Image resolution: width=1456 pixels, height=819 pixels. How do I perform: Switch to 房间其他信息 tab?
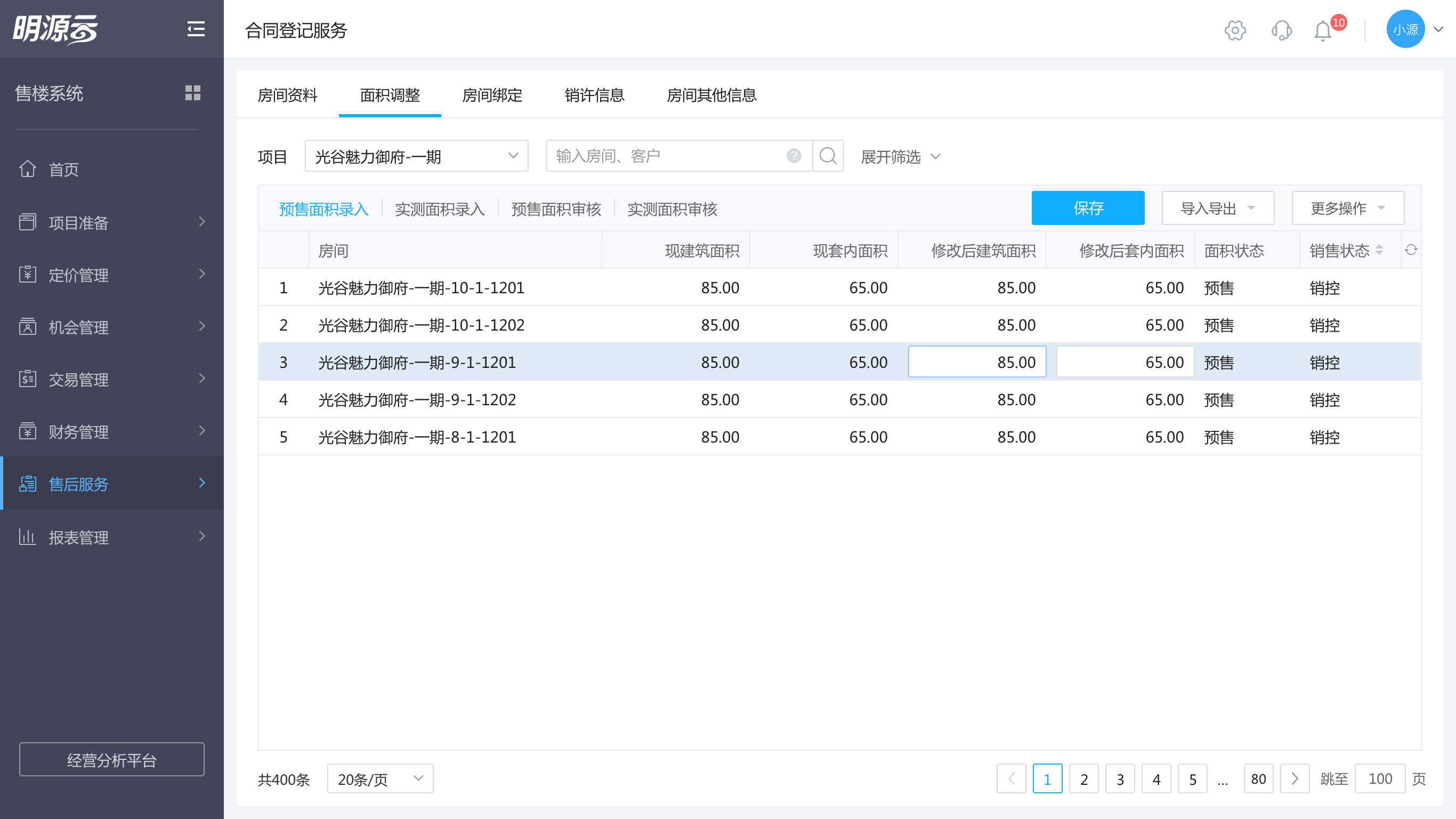click(x=711, y=95)
